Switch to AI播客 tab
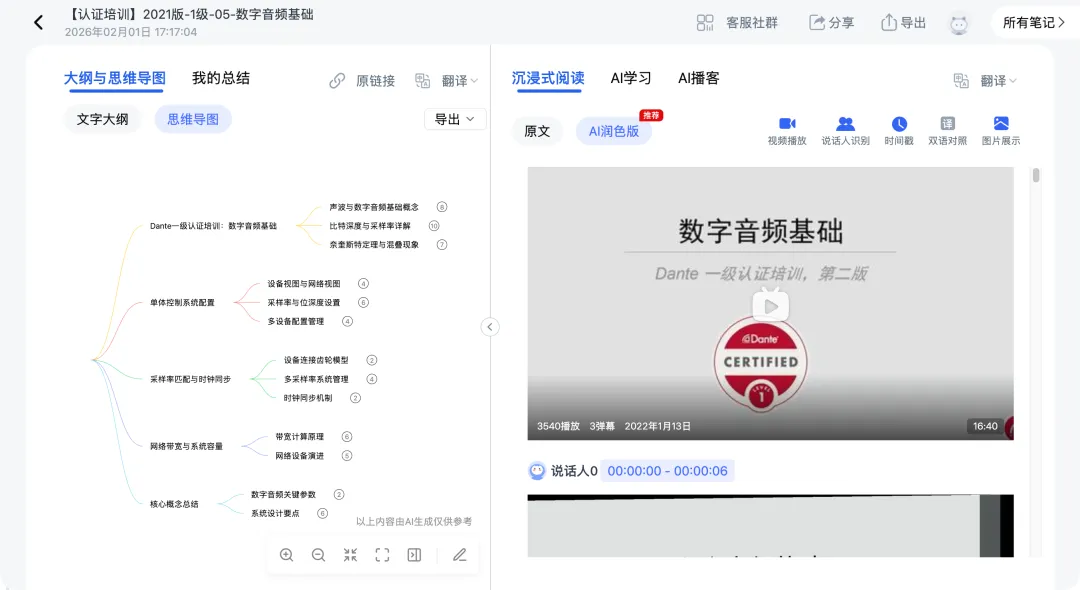 click(x=698, y=78)
